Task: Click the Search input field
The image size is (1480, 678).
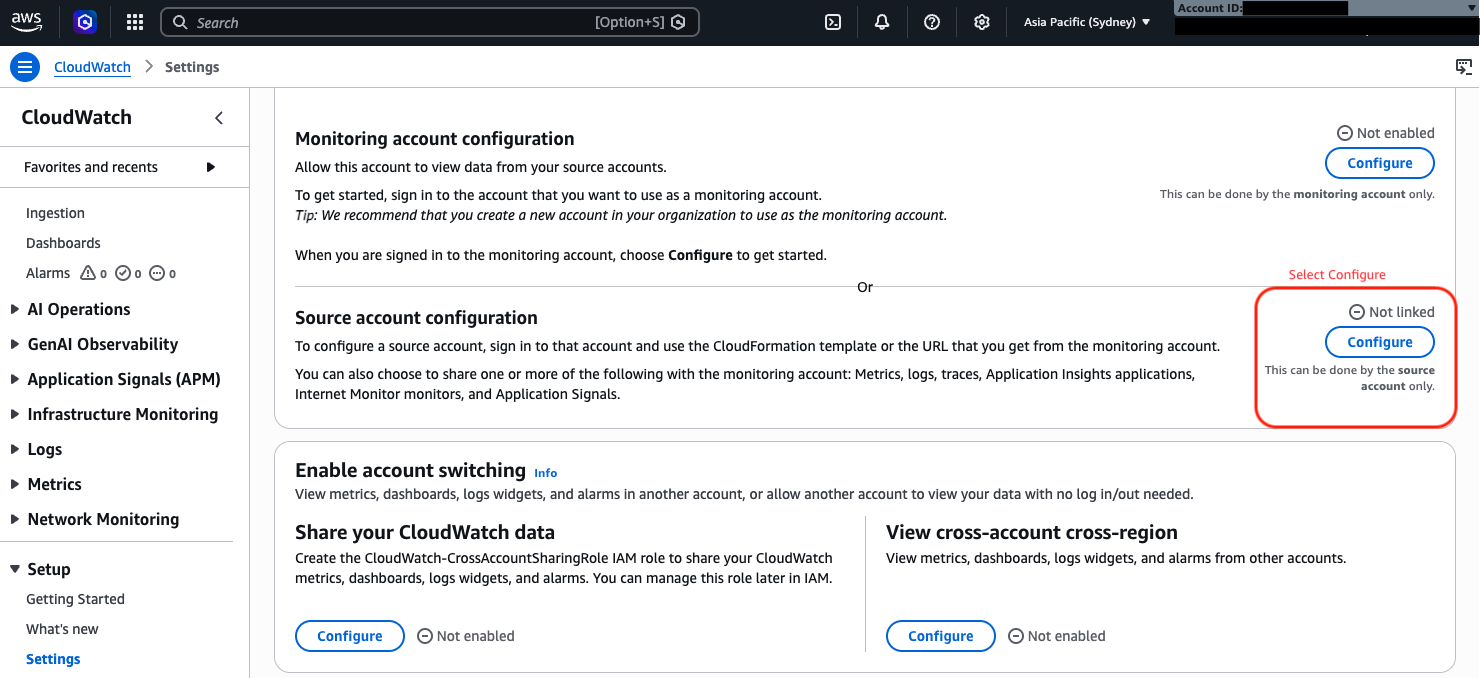Action: (430, 22)
